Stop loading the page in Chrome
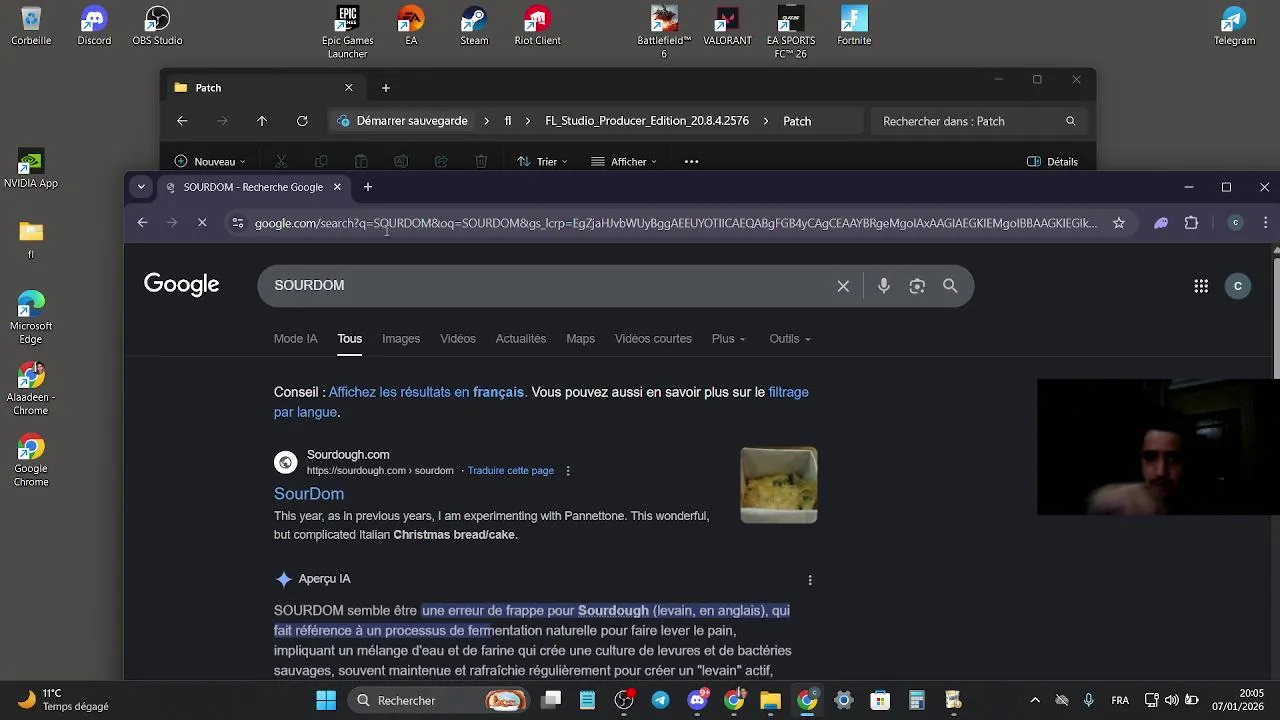This screenshot has width=1280, height=720. click(x=202, y=223)
